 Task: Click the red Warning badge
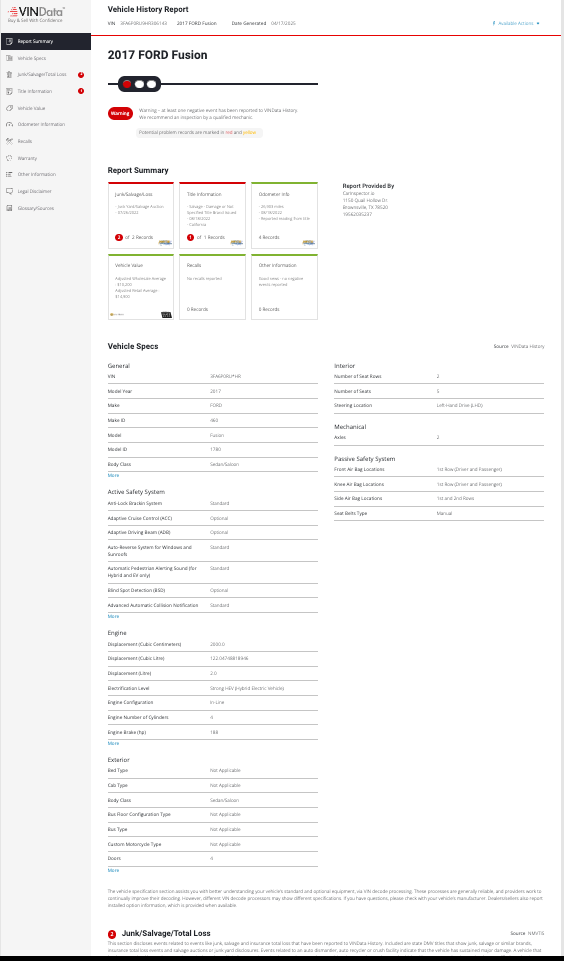(120, 113)
